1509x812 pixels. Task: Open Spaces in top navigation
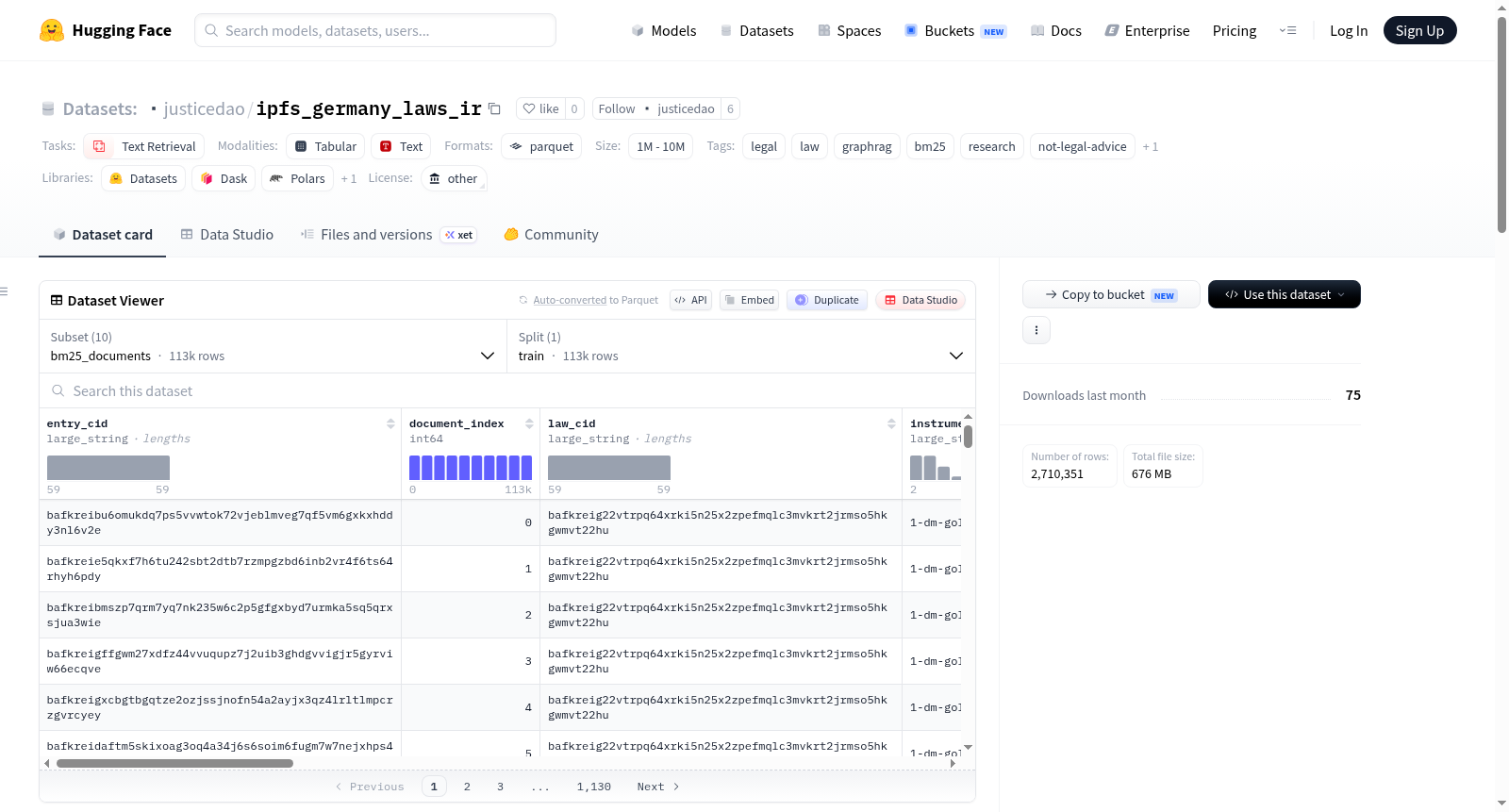(850, 30)
